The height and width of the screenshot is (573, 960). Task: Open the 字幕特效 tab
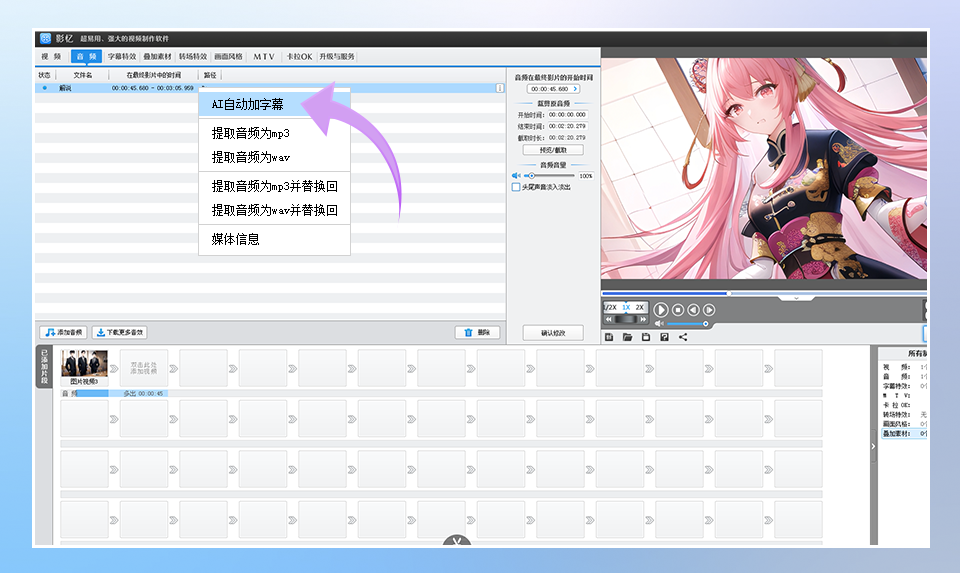click(x=122, y=56)
